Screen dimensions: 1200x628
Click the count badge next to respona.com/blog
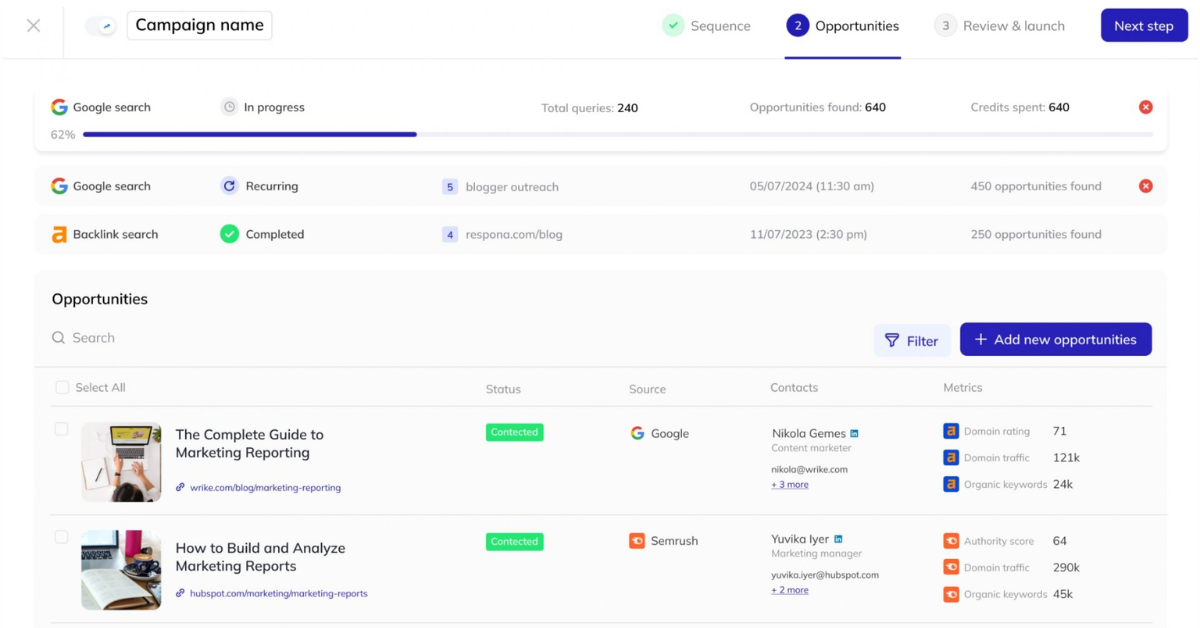[x=450, y=235]
